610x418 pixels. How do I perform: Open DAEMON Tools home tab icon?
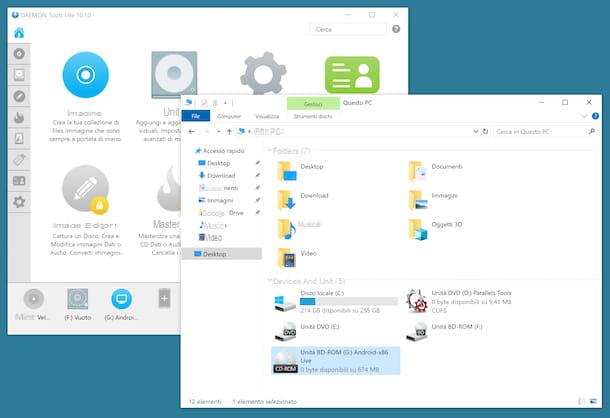coord(19,33)
